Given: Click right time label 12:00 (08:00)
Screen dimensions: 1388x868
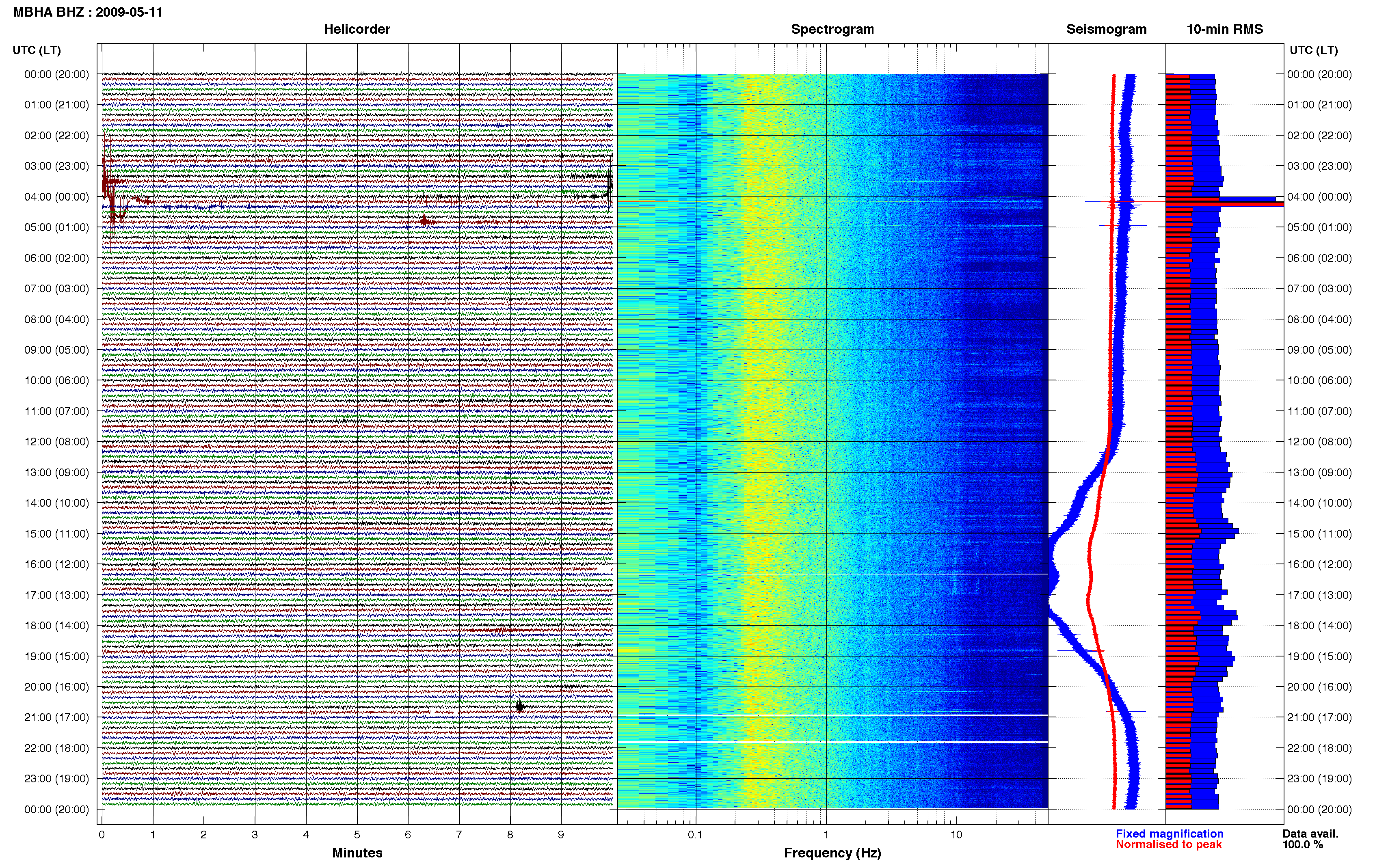Looking at the screenshot, I should [x=1319, y=442].
